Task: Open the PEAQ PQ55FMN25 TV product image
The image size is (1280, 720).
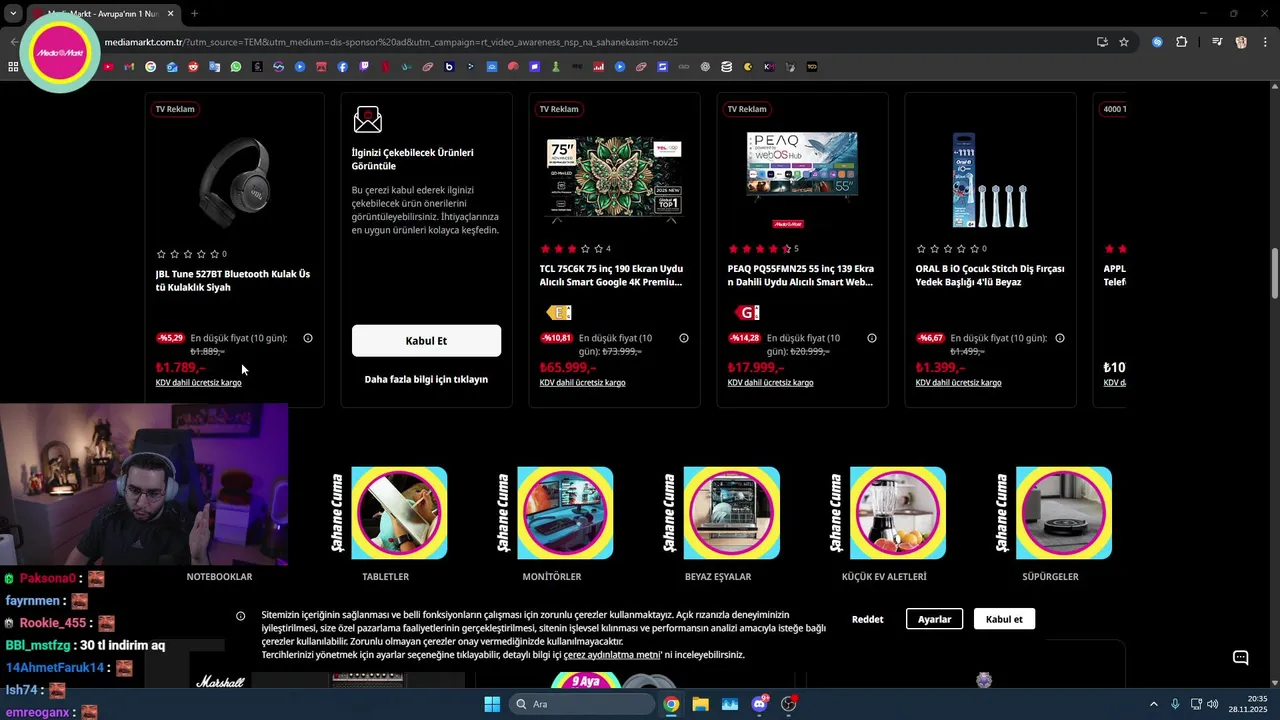Action: (802, 180)
